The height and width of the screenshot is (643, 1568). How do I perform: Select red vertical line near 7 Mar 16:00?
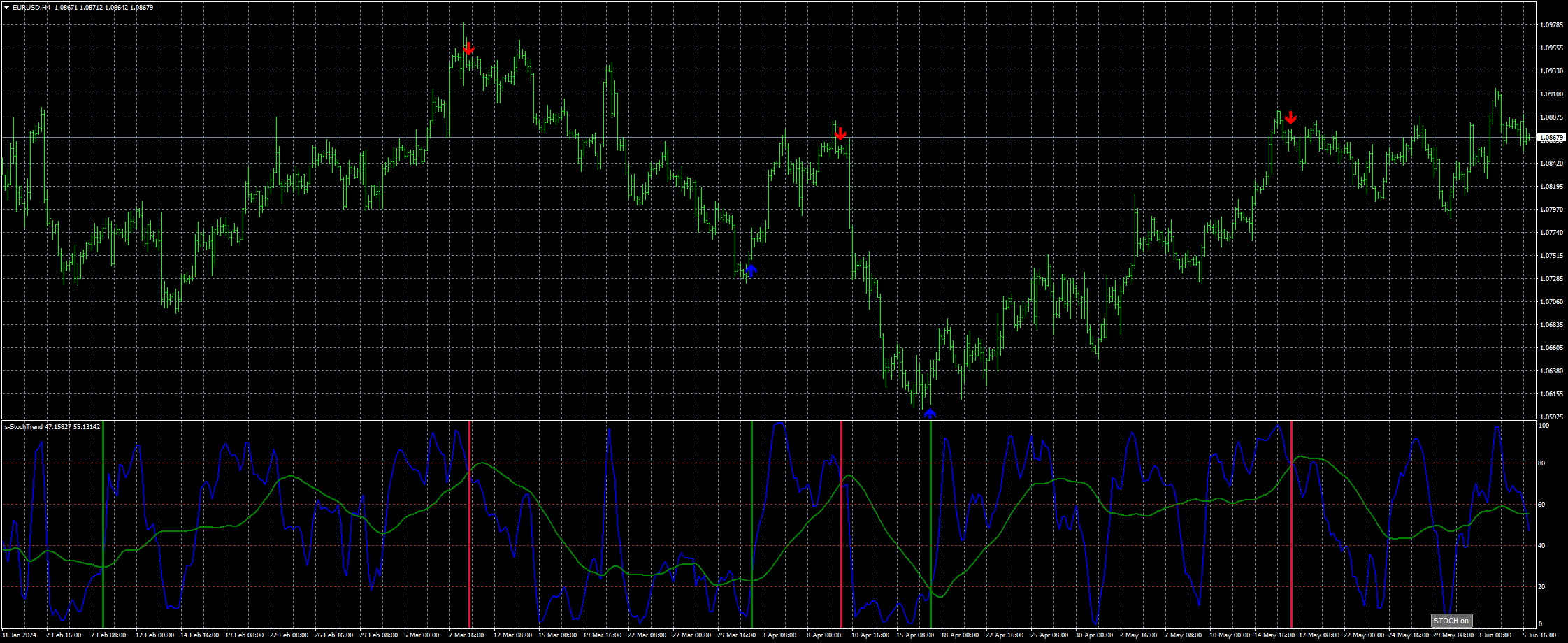pos(469,524)
